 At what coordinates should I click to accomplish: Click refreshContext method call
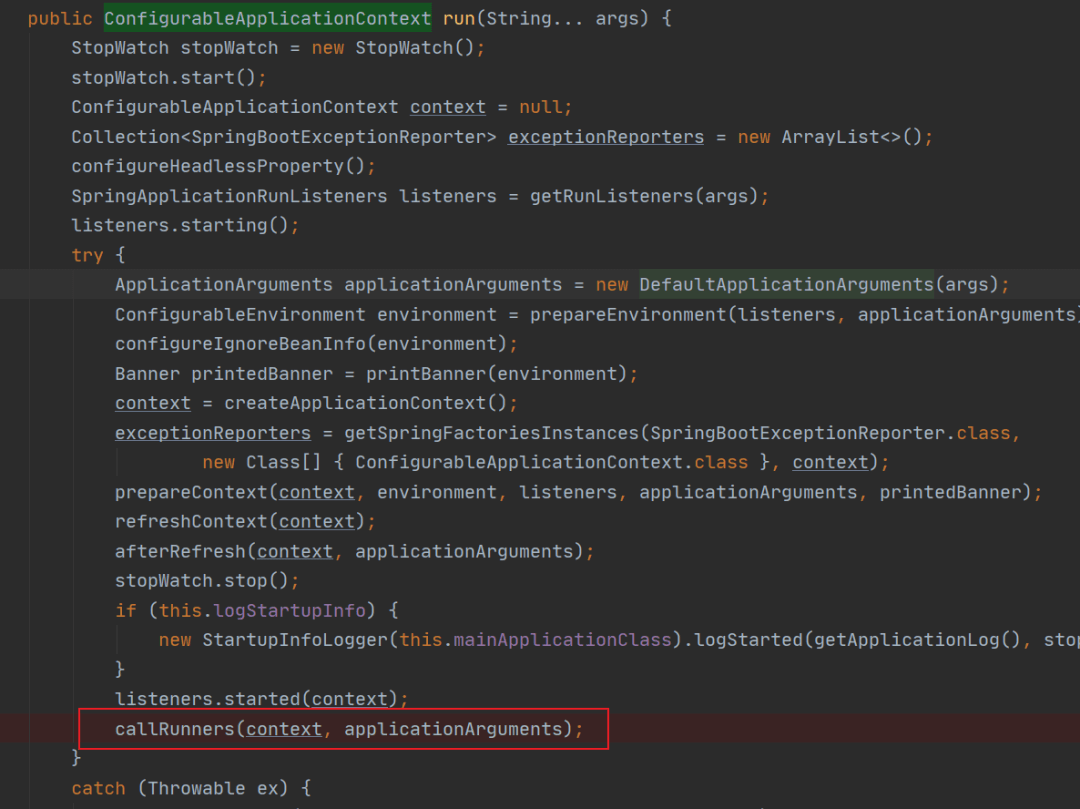pos(191,521)
